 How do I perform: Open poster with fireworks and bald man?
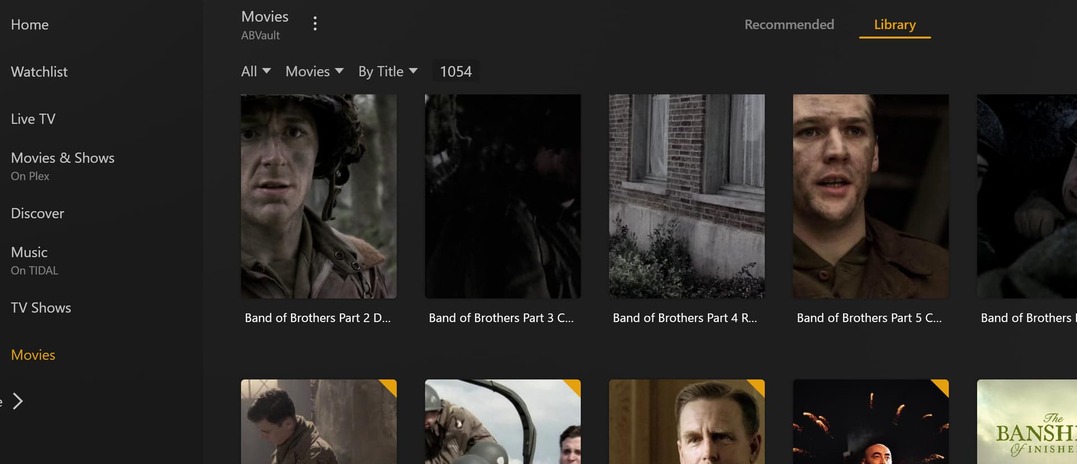click(871, 421)
